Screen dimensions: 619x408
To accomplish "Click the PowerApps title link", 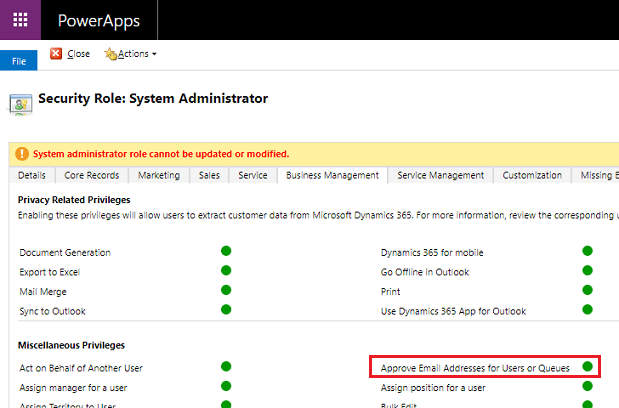I will (99, 21).
